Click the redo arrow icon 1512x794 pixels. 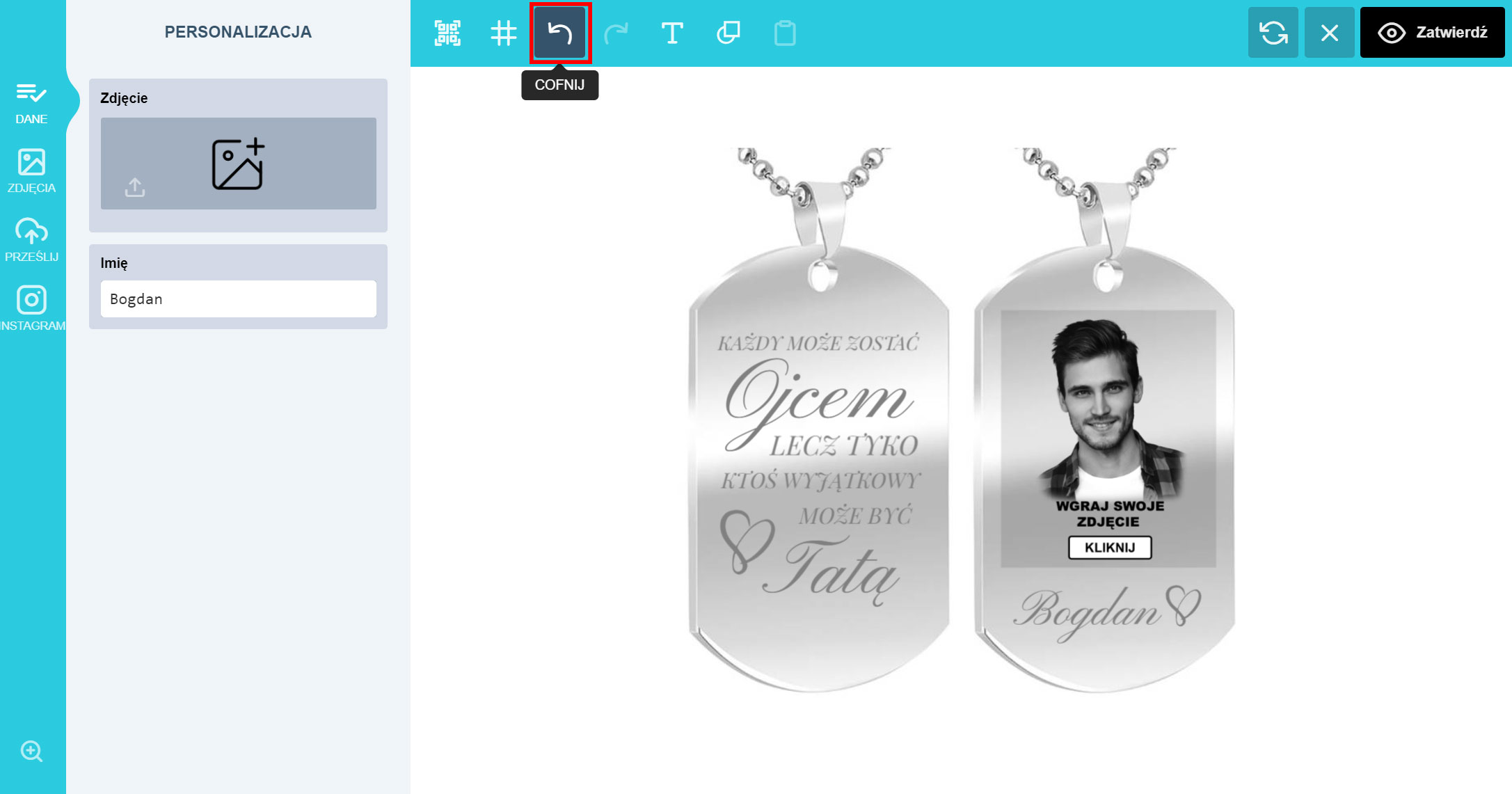tap(616, 33)
